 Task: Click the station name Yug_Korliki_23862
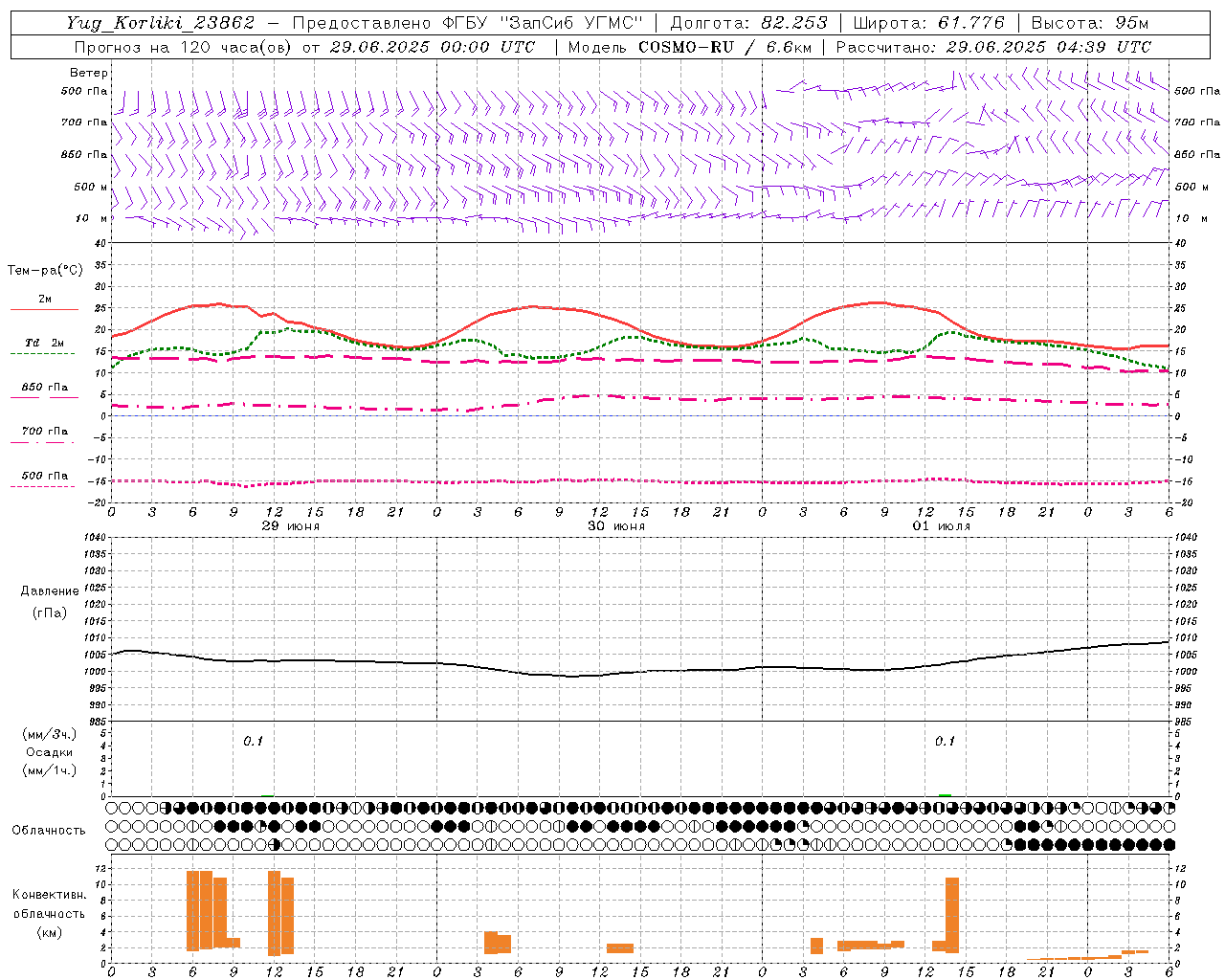tap(161, 23)
